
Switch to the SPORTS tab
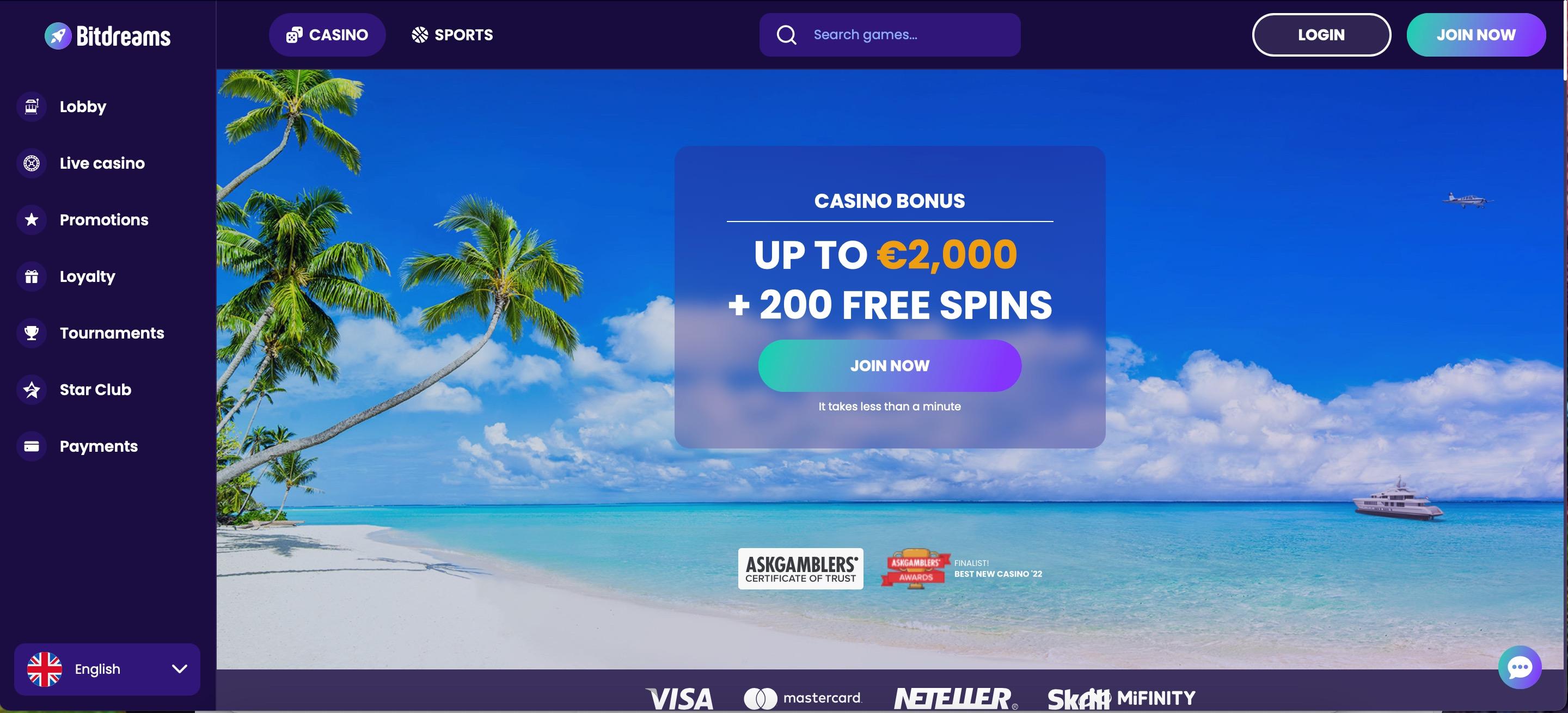(452, 35)
